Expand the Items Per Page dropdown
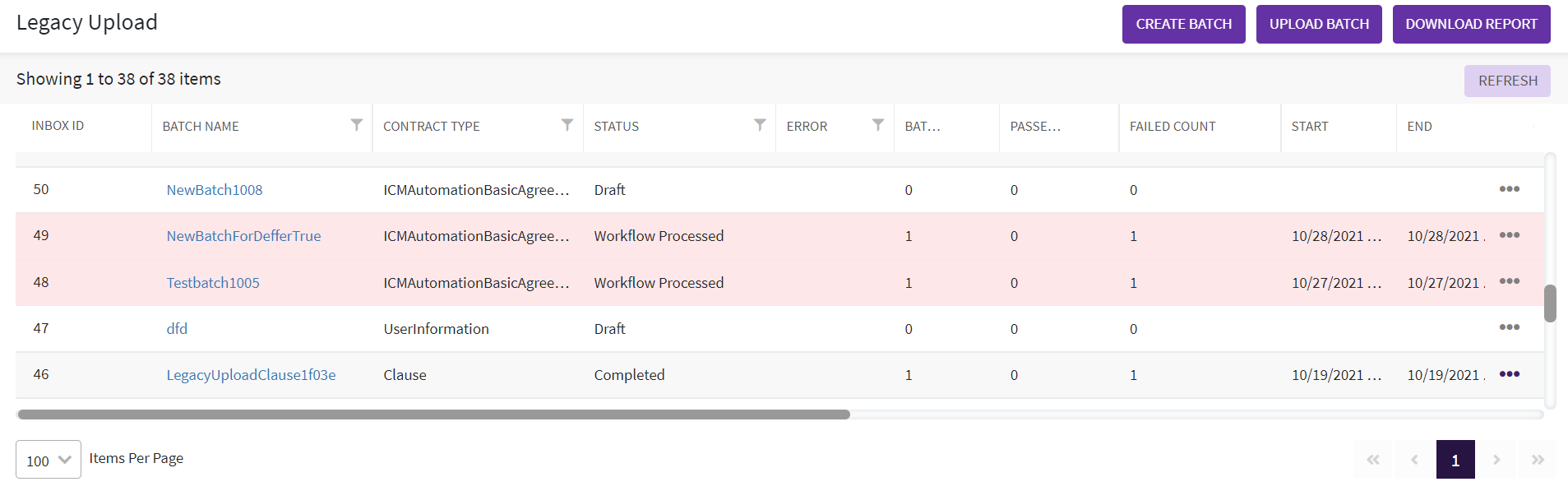 [49, 460]
